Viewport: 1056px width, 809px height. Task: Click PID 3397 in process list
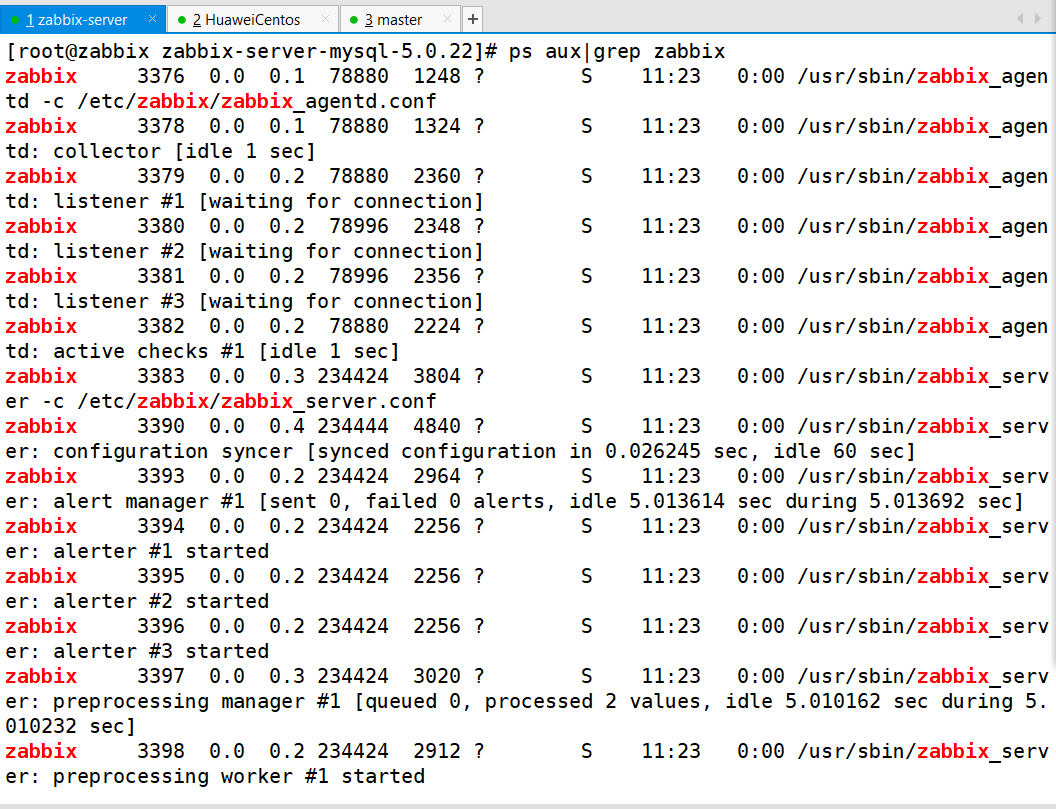161,676
